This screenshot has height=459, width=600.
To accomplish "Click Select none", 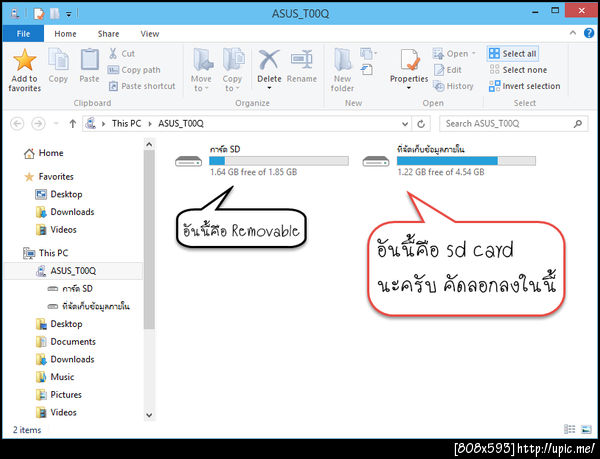I will coord(518,70).
